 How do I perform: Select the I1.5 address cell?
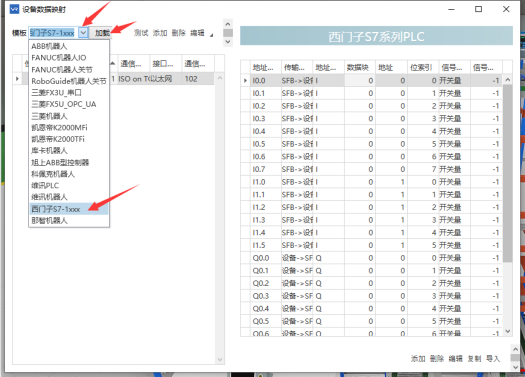(x=265, y=245)
